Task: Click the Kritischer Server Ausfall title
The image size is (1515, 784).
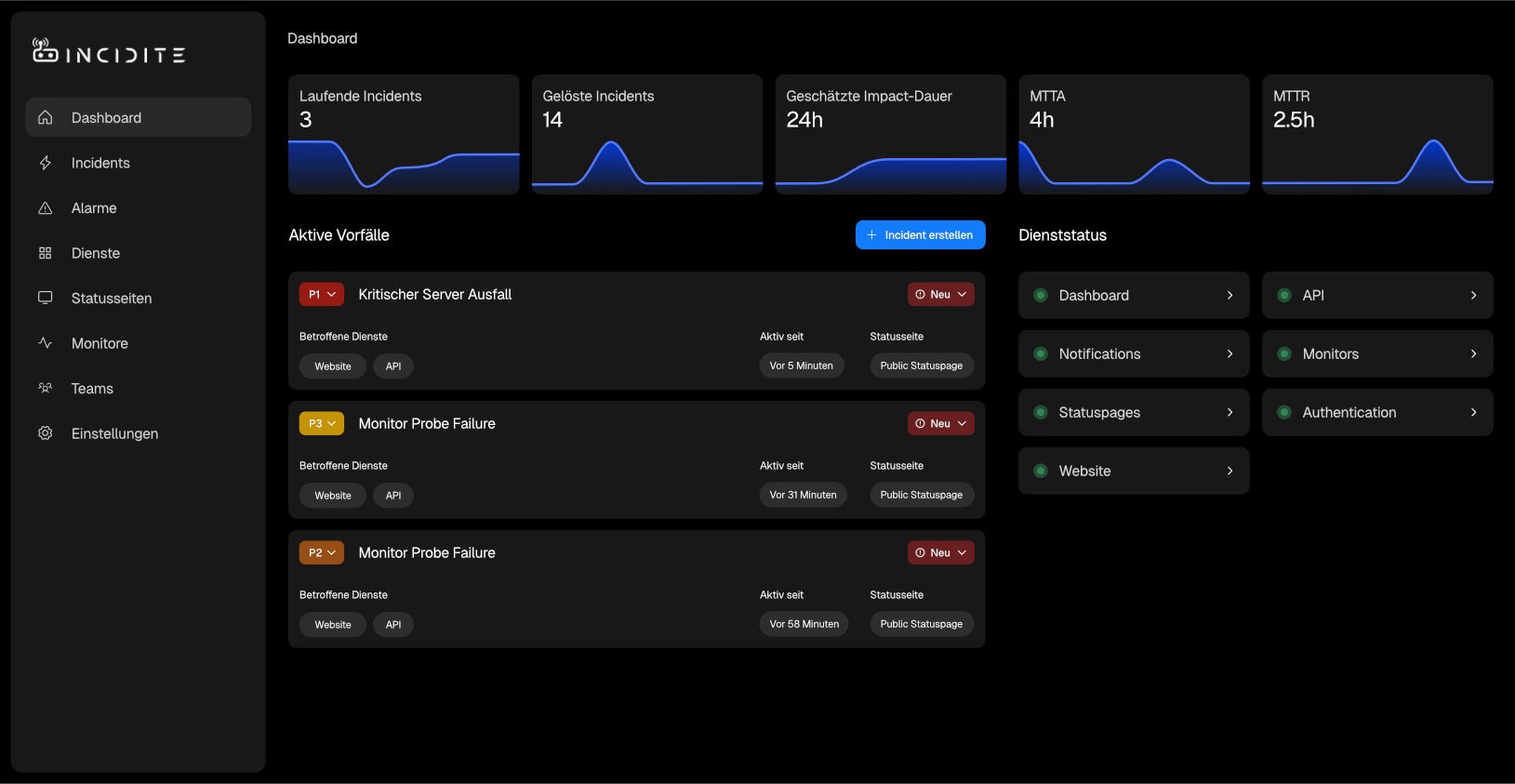Action: tap(435, 294)
